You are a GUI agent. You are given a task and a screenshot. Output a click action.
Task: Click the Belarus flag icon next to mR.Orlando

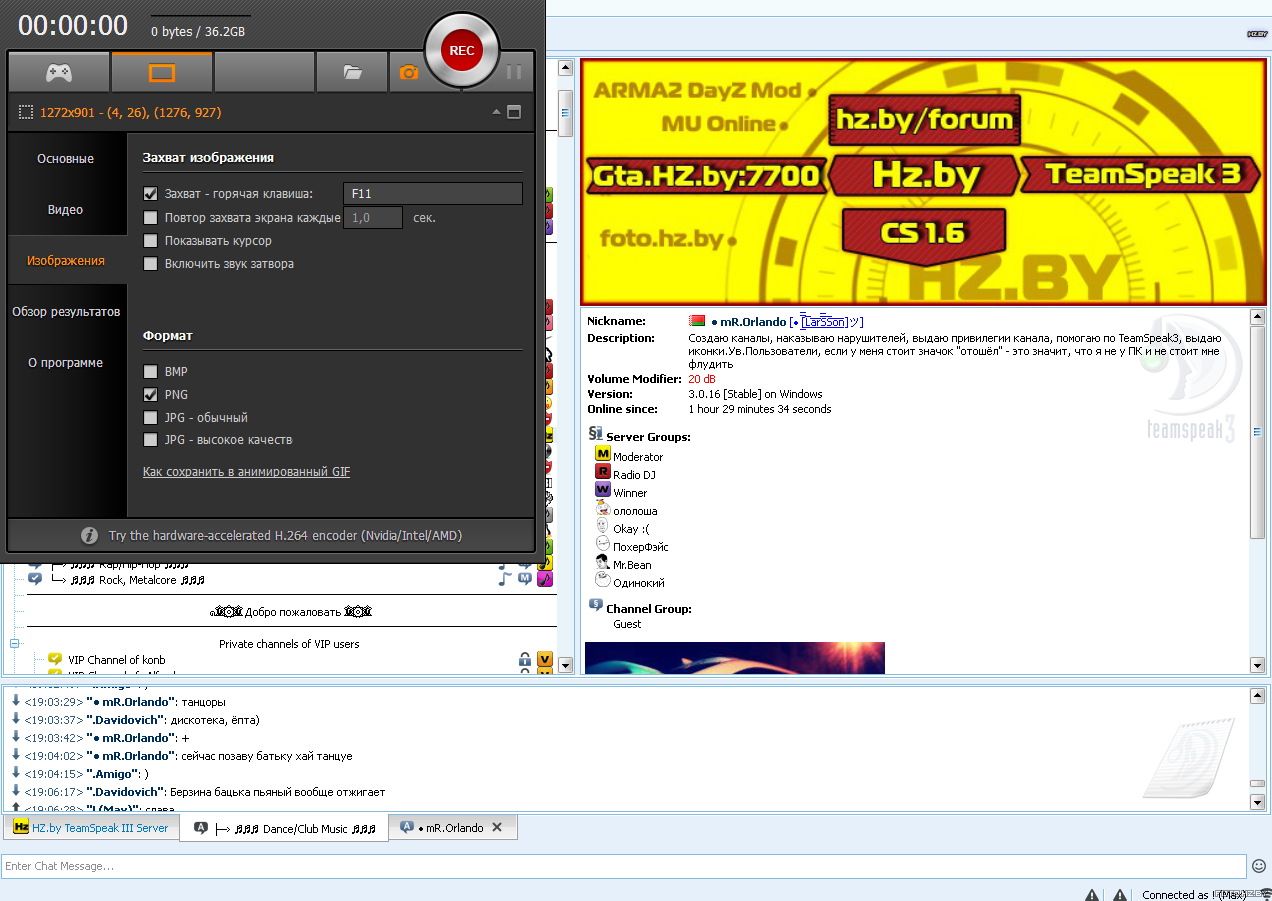[697, 321]
